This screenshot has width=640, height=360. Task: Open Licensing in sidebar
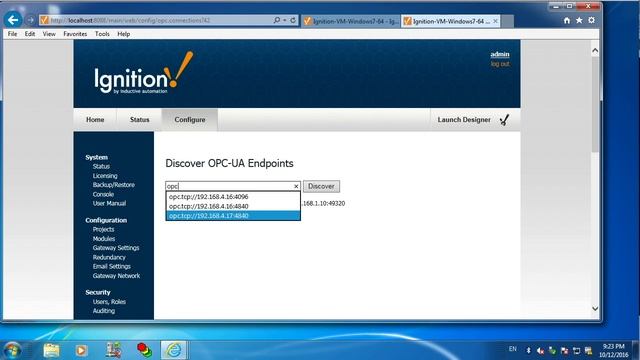(105, 176)
